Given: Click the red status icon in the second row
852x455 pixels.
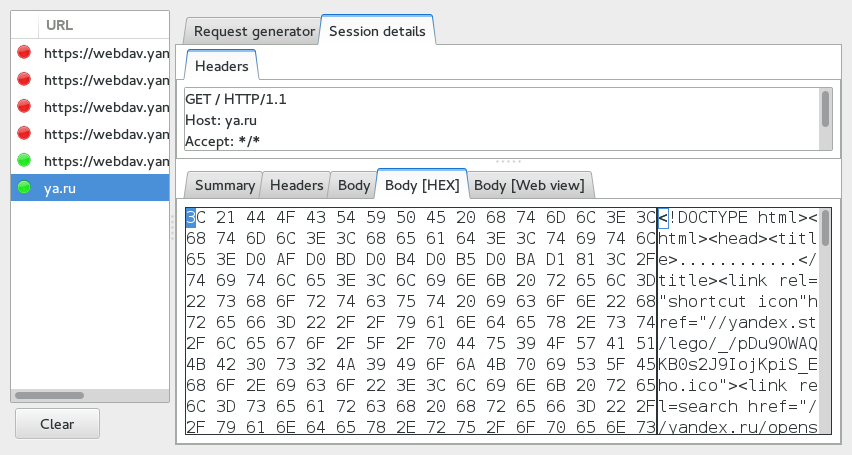Looking at the screenshot, I should coord(25,79).
